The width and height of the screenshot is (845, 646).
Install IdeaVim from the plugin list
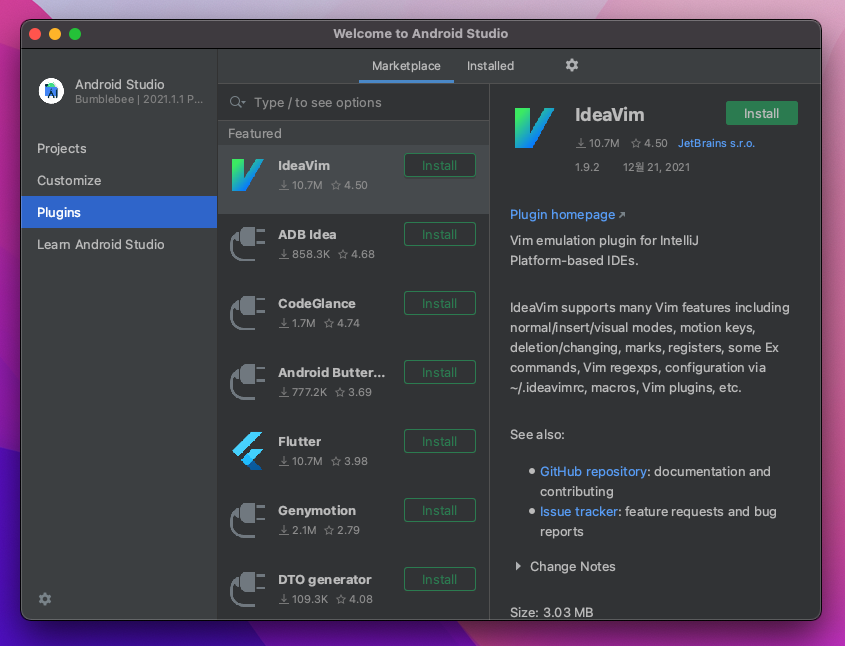pos(440,165)
